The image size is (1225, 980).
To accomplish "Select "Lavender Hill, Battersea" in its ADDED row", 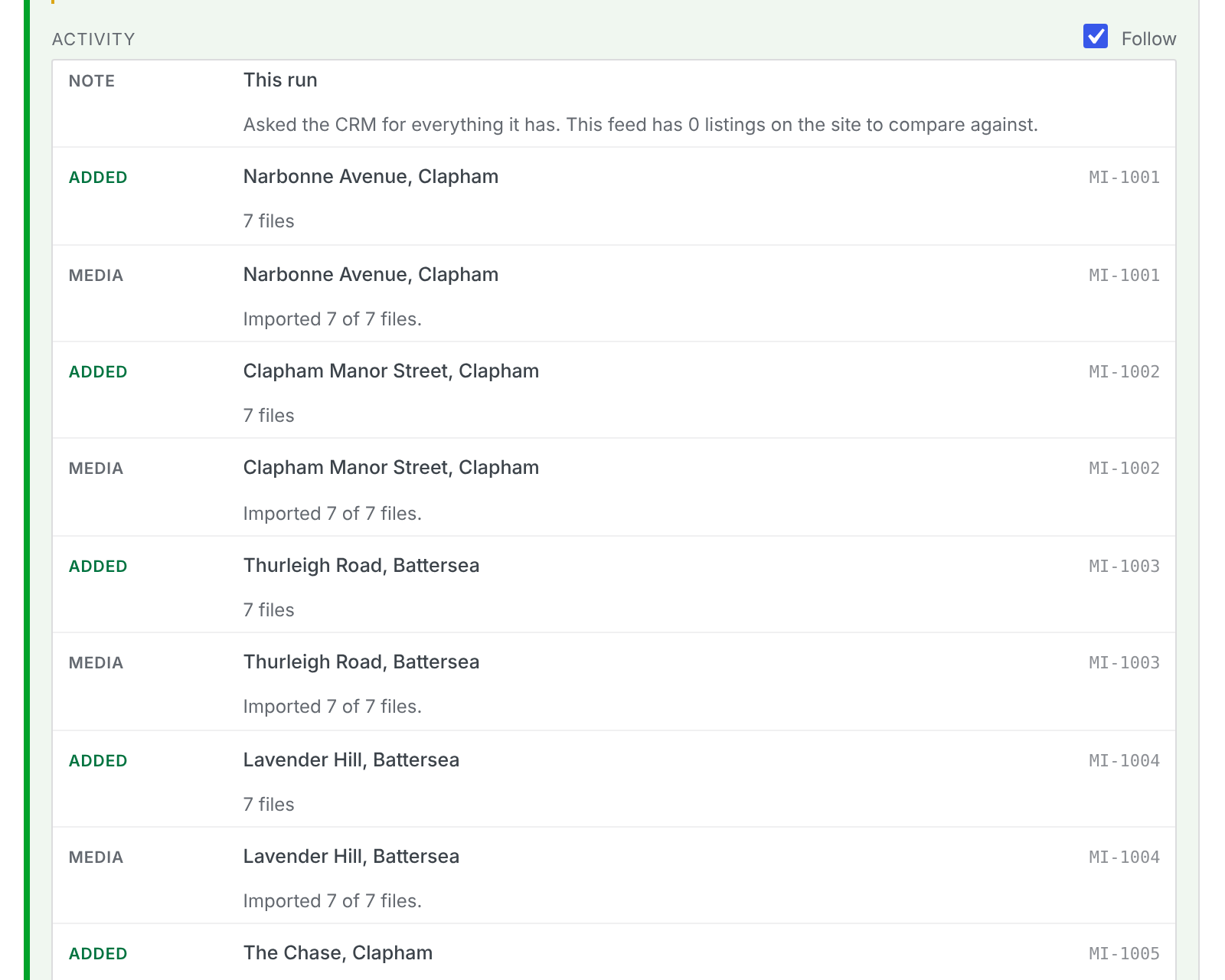I will point(351,760).
